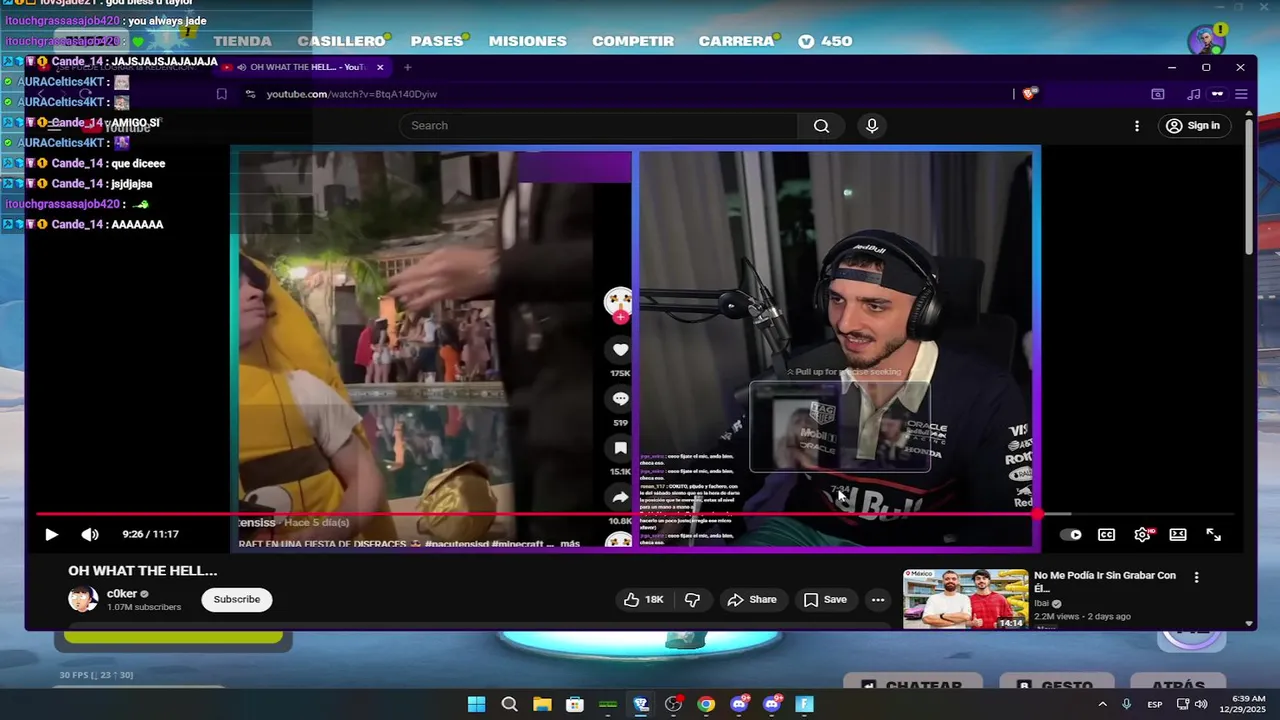Enter fullscreen mode in player
Viewport: 1280px width, 720px height.
coord(1213,535)
